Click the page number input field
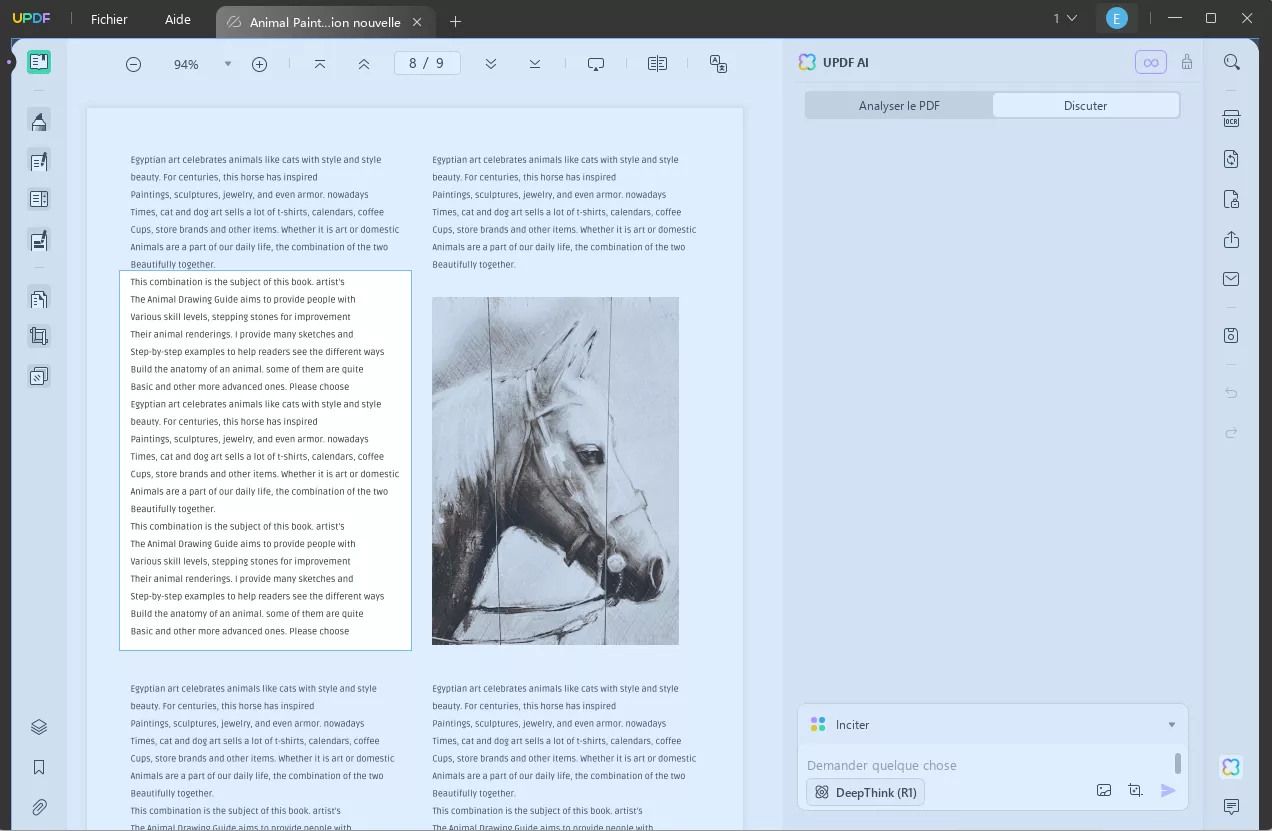This screenshot has height=831, width=1272. pos(427,62)
